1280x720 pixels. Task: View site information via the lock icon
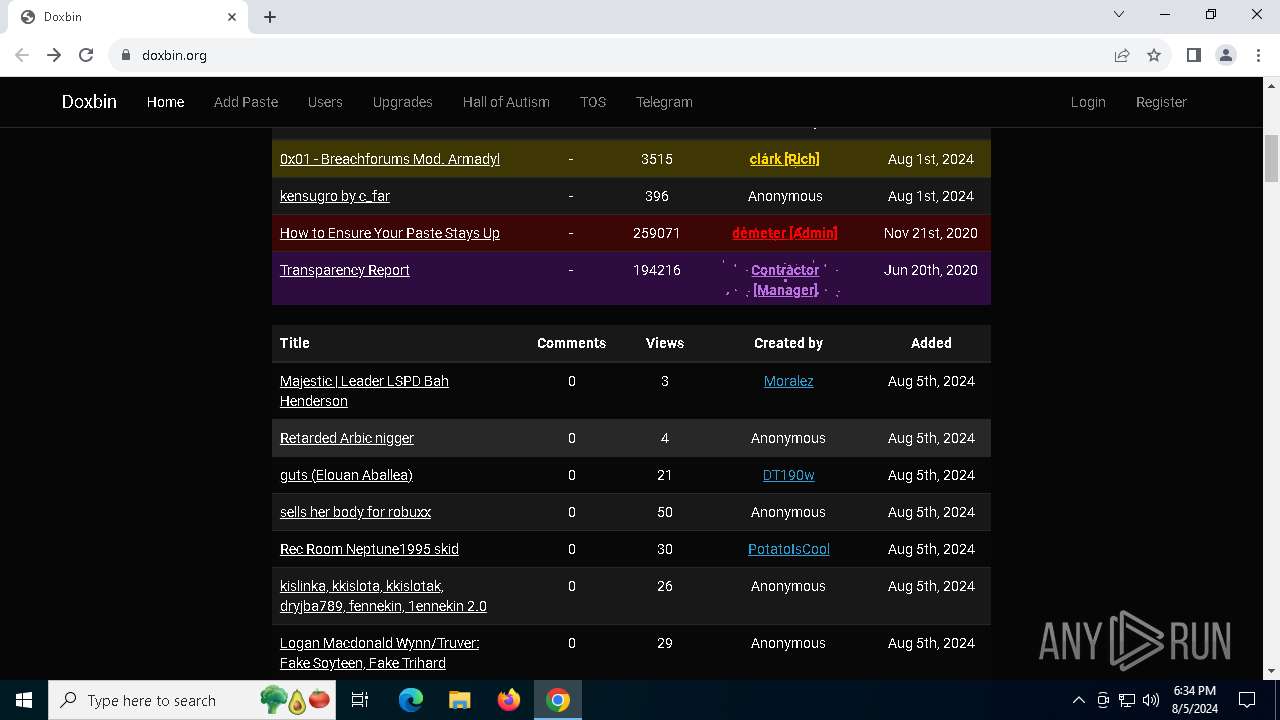126,55
